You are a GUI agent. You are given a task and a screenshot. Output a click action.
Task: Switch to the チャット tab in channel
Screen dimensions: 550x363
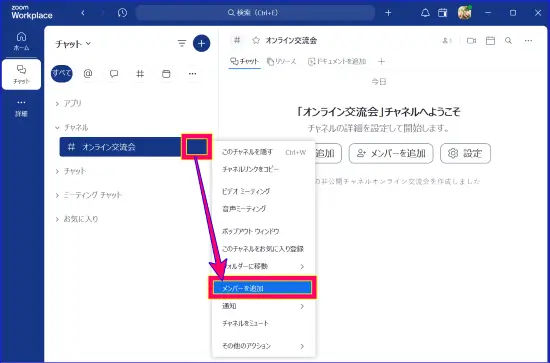coord(244,61)
